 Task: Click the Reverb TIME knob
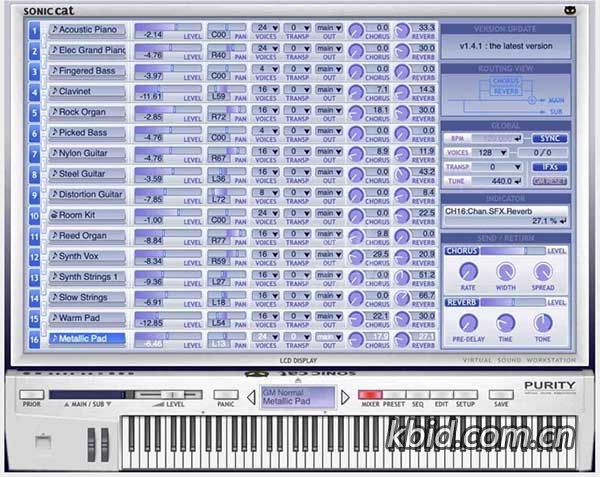coord(505,323)
